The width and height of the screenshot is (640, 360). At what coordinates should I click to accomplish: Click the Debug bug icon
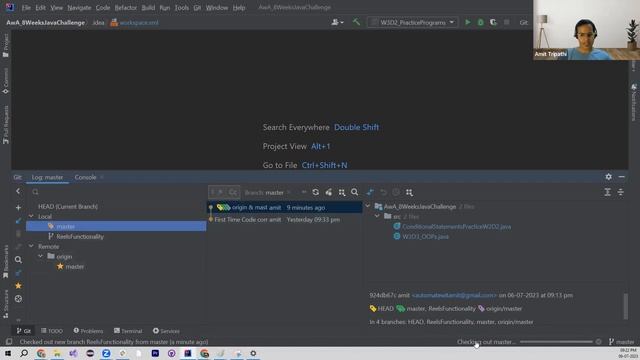(480, 22)
